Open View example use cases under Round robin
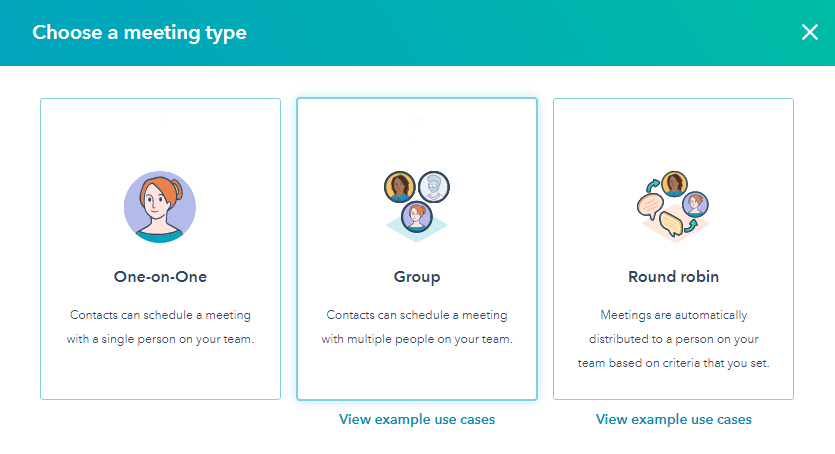835x454 pixels. point(674,419)
